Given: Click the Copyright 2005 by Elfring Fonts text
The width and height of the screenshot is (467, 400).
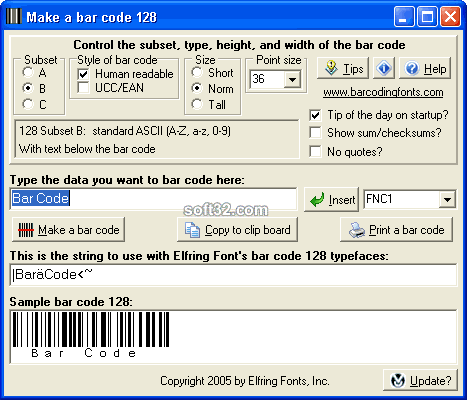Looking at the screenshot, I should point(245,381).
